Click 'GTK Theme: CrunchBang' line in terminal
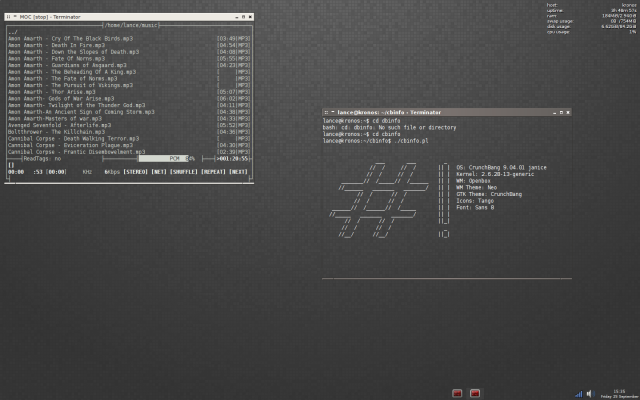Screen dimensions: 640x400 tap(489, 194)
